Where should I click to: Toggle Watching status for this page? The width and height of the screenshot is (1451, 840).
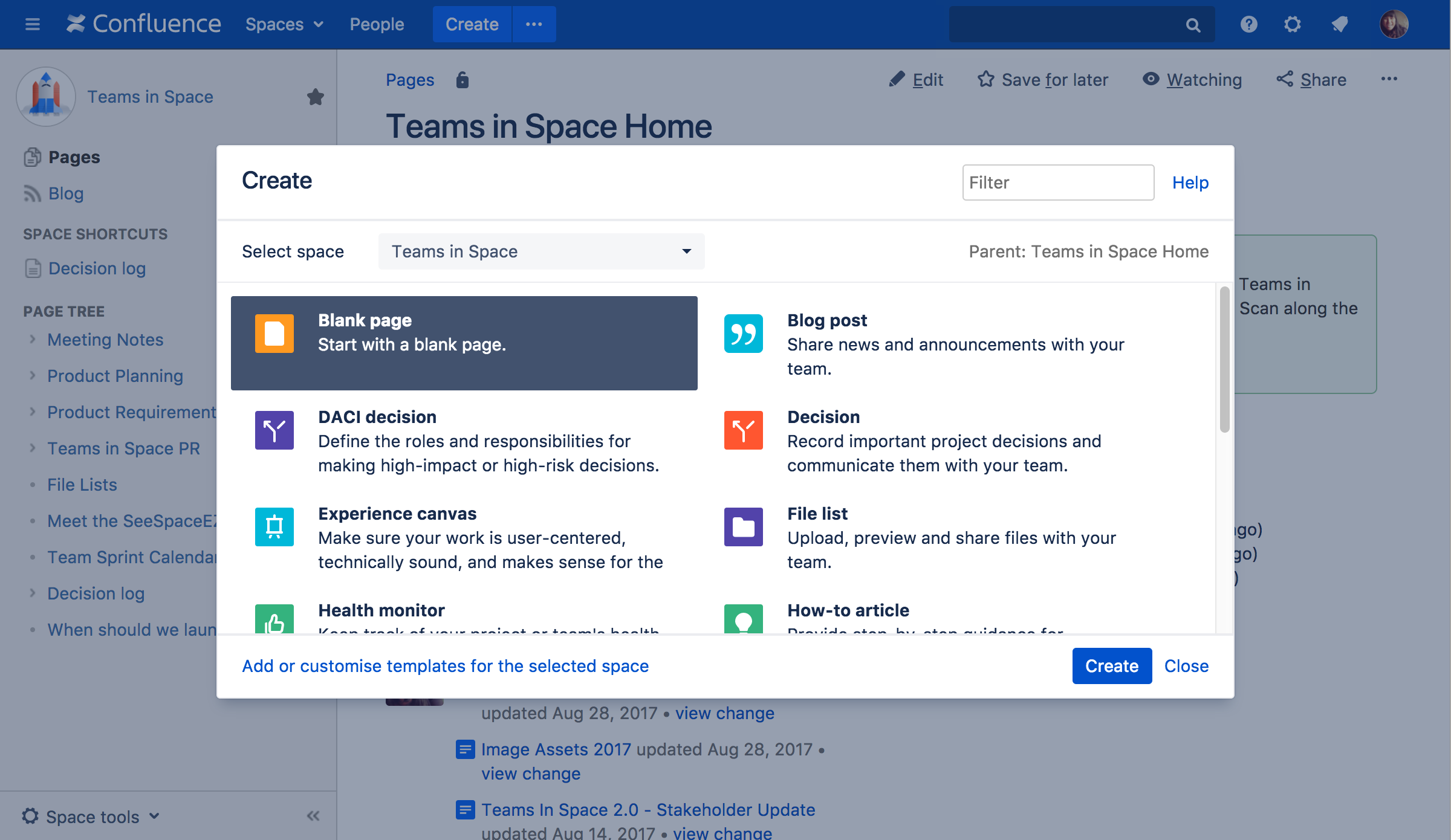(x=1192, y=79)
